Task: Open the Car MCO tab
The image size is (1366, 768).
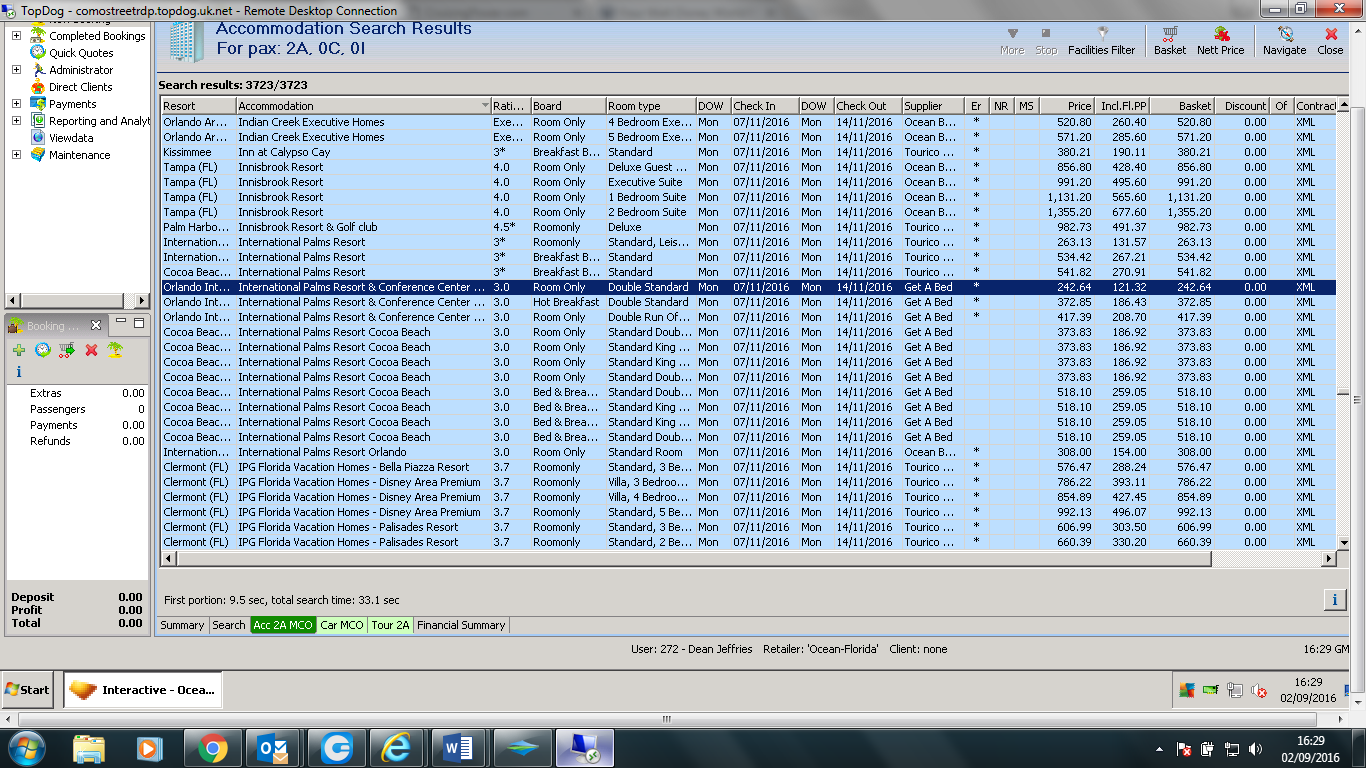Action: (342, 625)
